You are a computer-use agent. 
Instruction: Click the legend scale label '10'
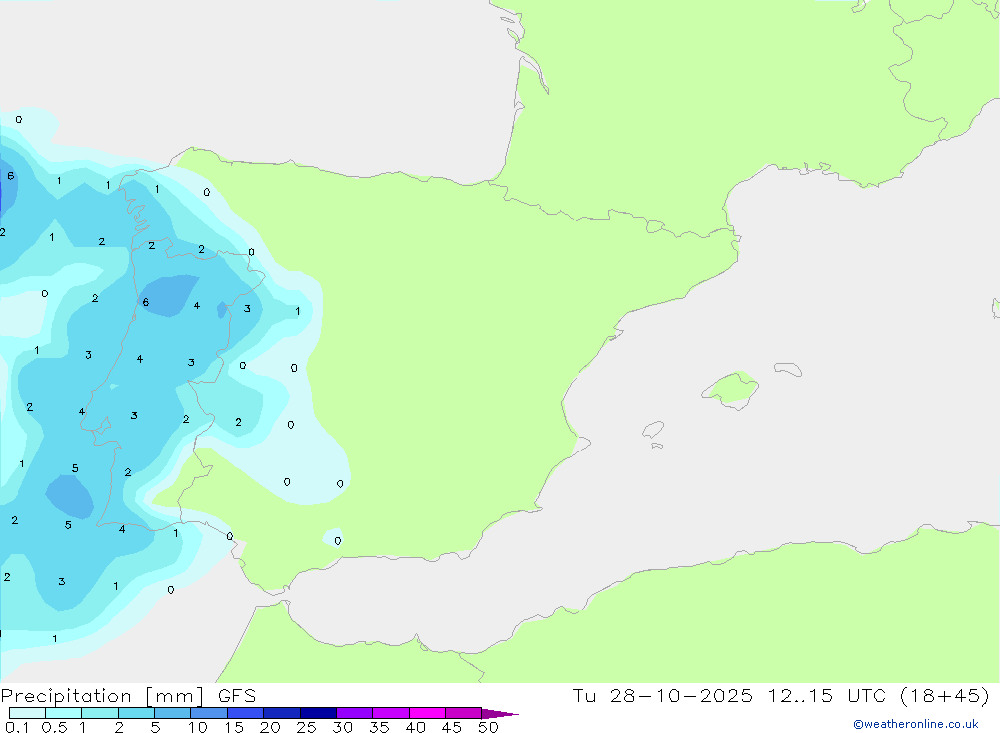(197, 727)
